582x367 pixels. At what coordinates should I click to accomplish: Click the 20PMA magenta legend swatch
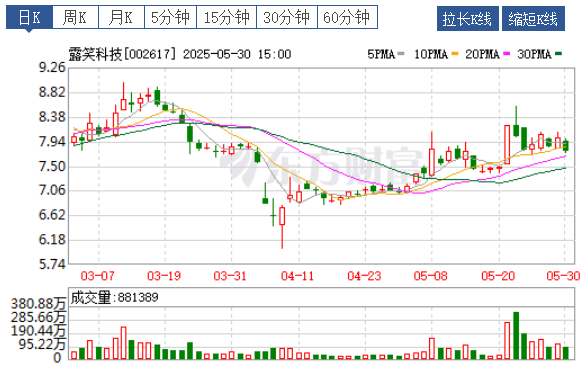coord(507,54)
